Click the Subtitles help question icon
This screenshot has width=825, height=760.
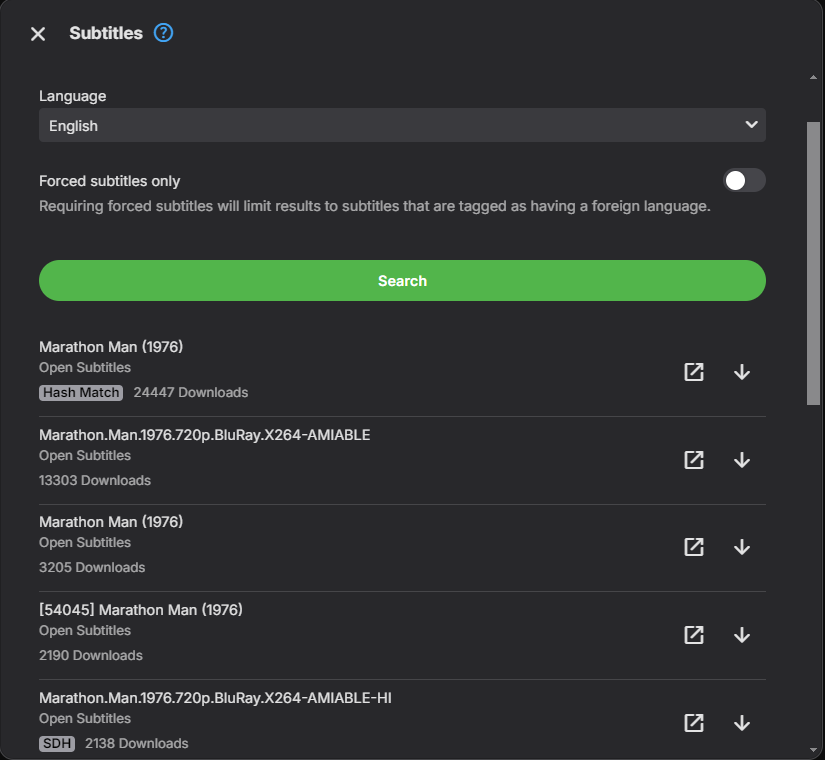(x=164, y=33)
